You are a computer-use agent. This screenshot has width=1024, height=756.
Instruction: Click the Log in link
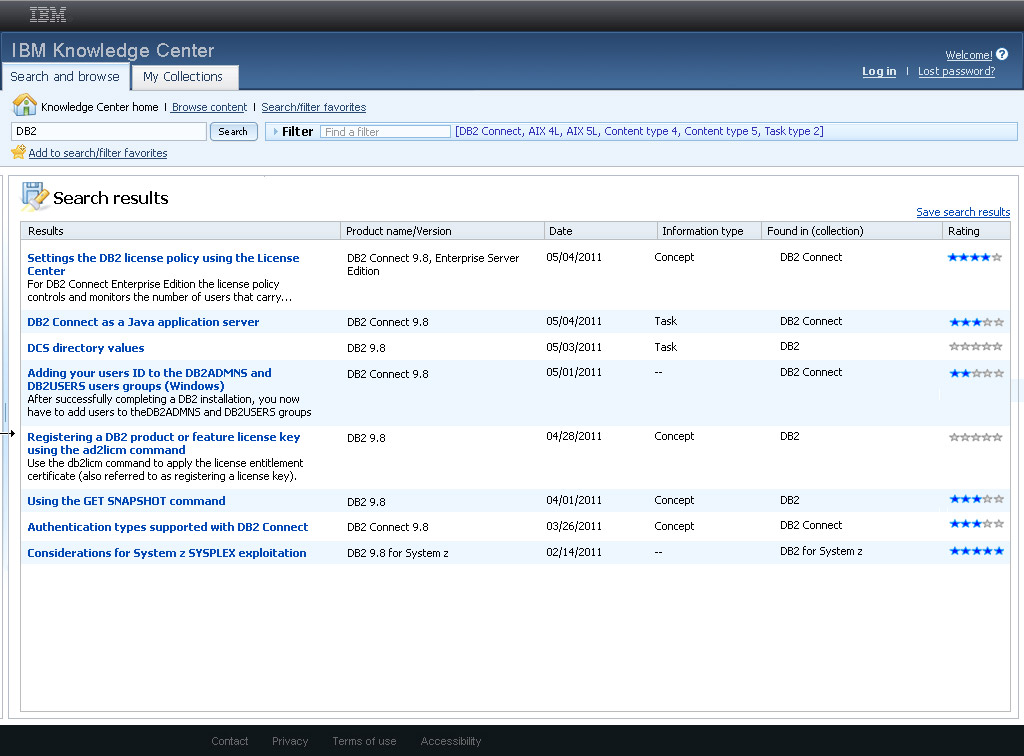[879, 72]
